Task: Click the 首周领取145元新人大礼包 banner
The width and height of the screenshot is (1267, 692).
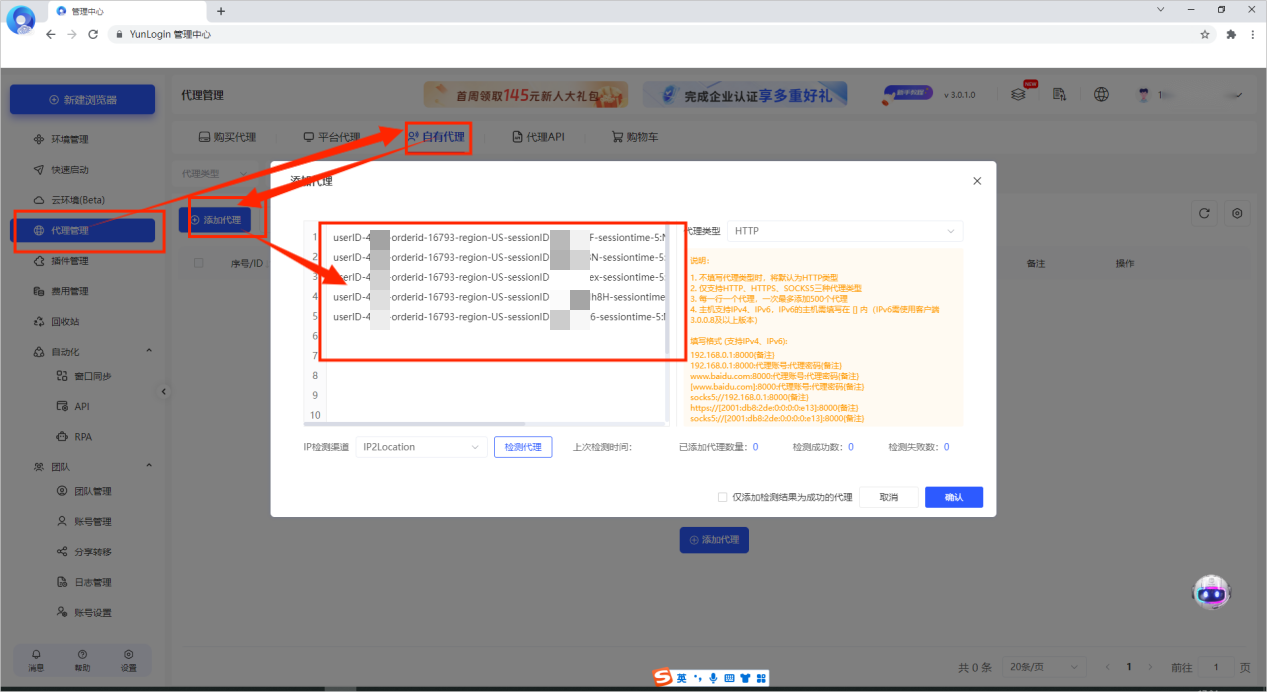Action: click(526, 95)
